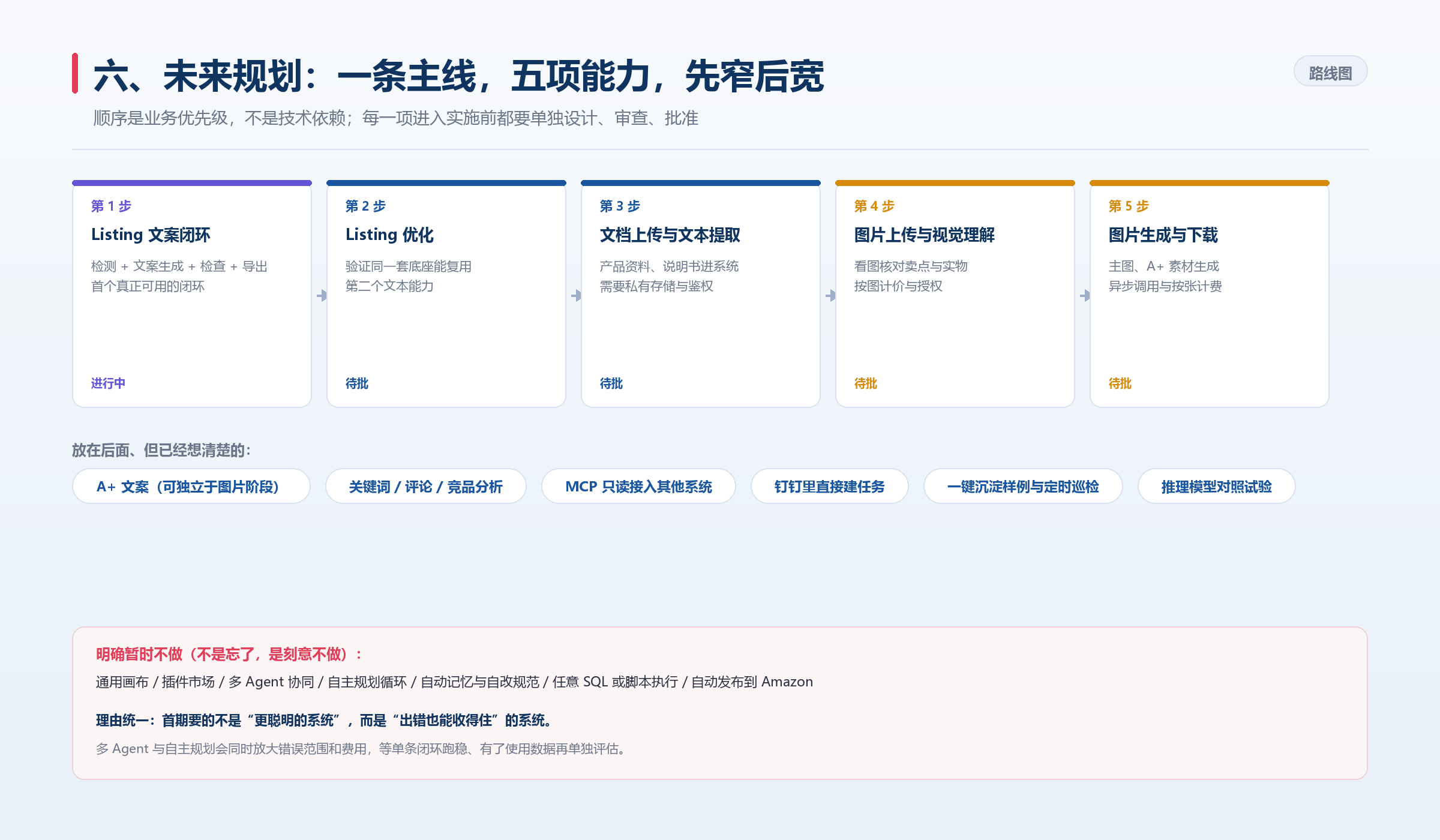Click 看图核对卖点与实物 text
The height and width of the screenshot is (840, 1440).
911,266
